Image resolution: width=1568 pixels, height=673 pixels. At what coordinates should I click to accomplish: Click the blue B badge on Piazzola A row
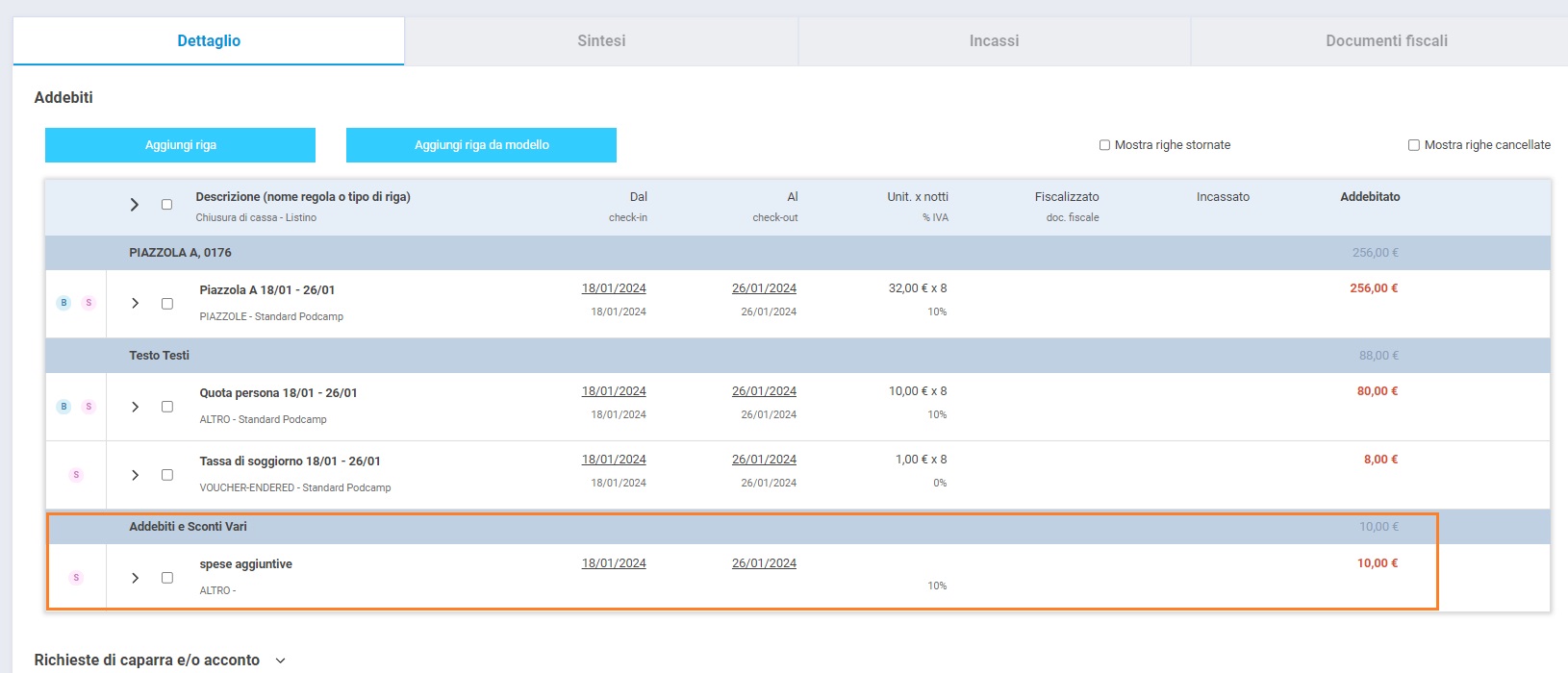(x=64, y=303)
